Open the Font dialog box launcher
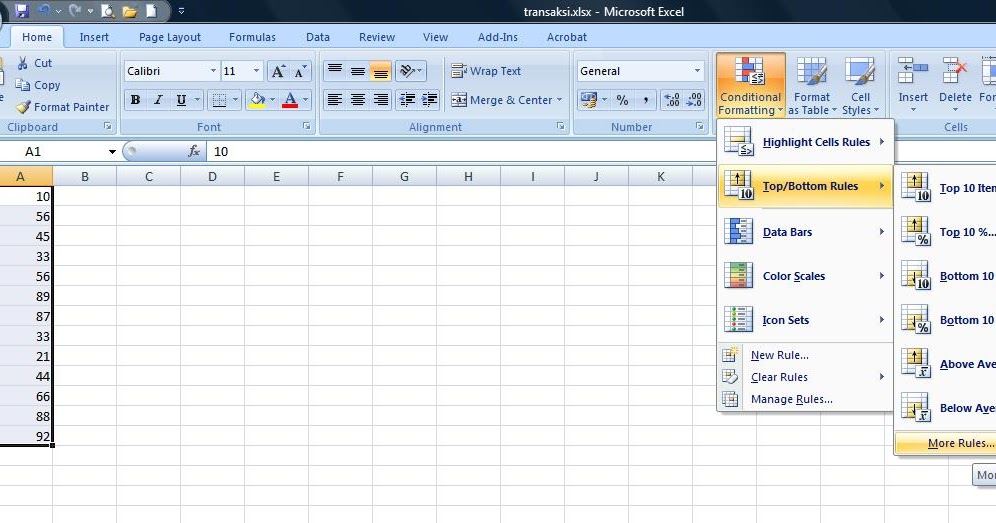 point(307,126)
